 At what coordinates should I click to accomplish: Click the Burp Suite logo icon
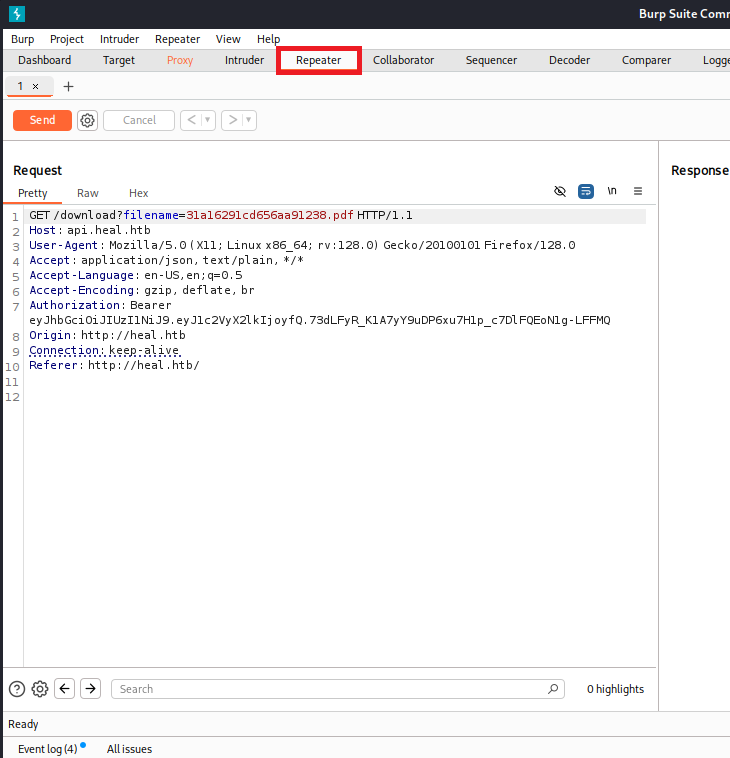pos(16,14)
